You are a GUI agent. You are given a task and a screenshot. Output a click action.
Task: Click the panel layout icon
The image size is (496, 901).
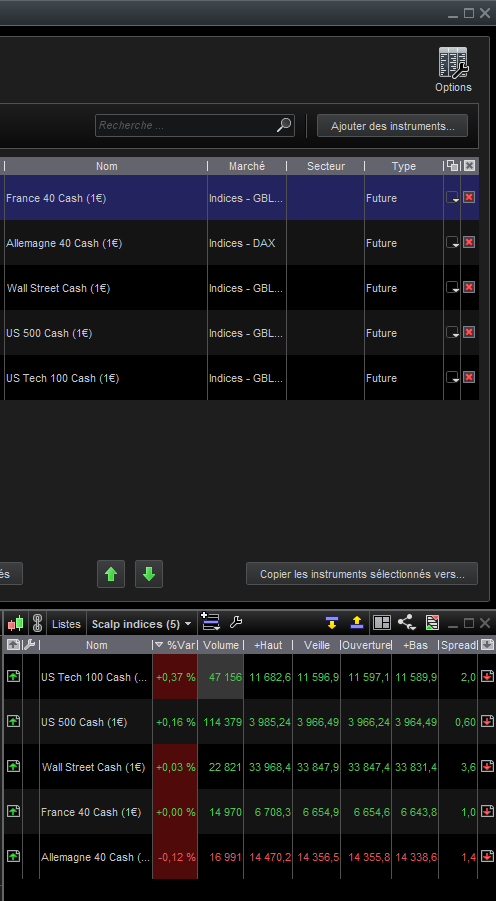click(382, 622)
